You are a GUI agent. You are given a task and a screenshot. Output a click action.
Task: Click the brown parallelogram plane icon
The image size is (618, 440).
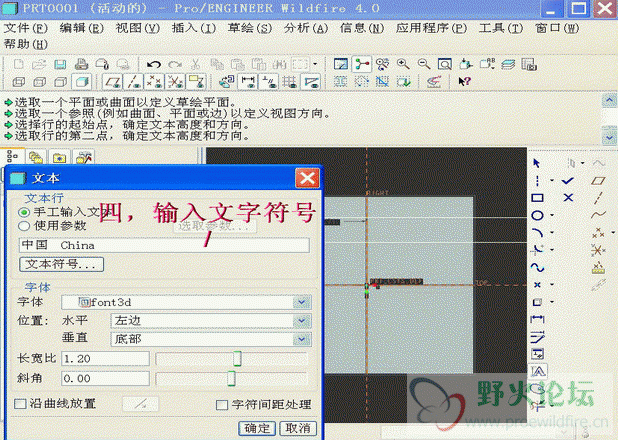pos(598,181)
